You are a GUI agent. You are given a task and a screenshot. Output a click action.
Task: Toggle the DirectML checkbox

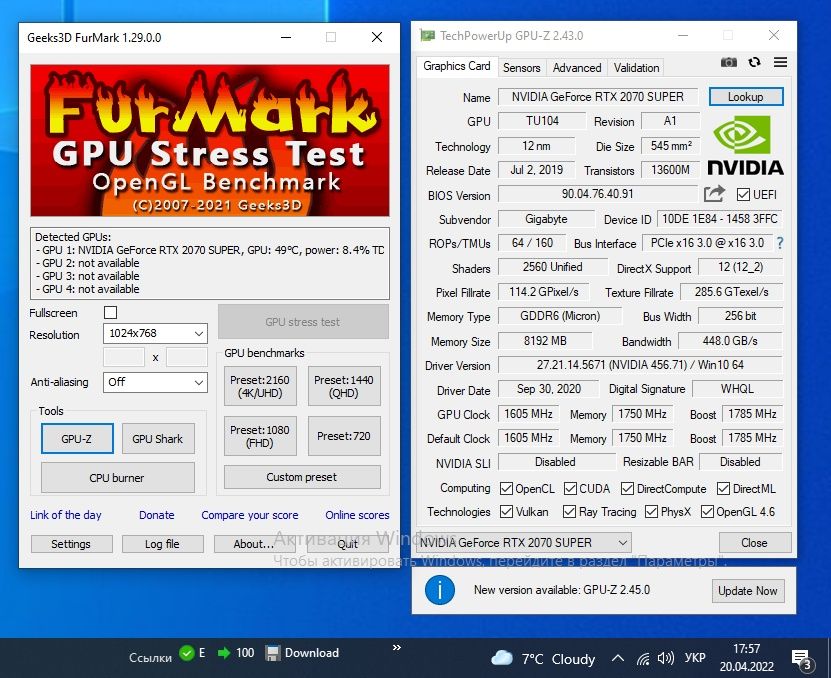[723, 488]
